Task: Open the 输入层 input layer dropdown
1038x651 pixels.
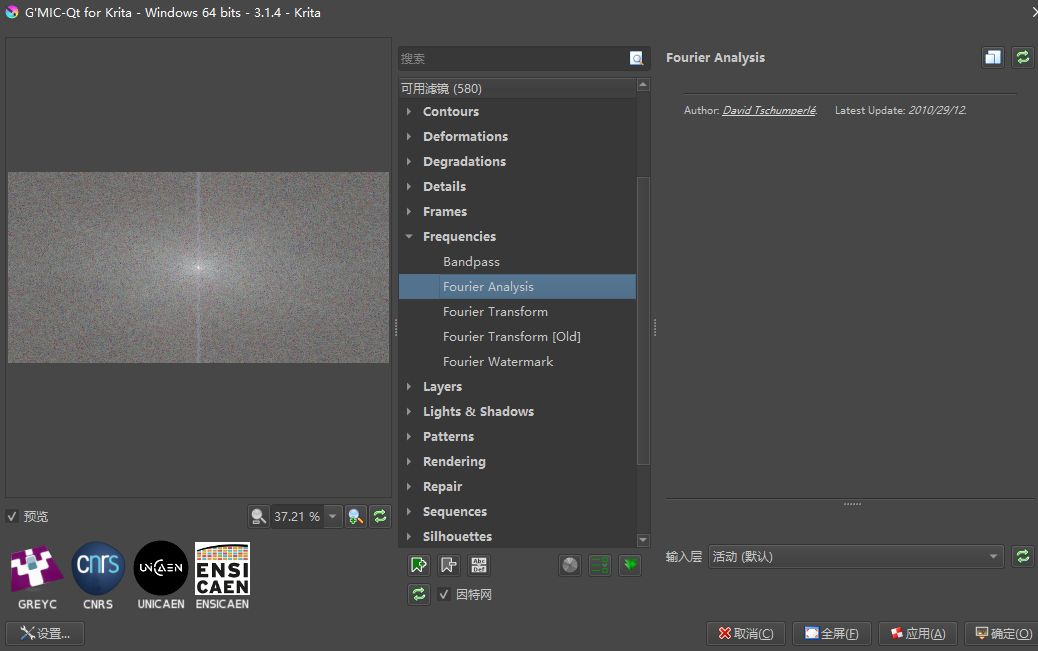Action: tap(855, 556)
